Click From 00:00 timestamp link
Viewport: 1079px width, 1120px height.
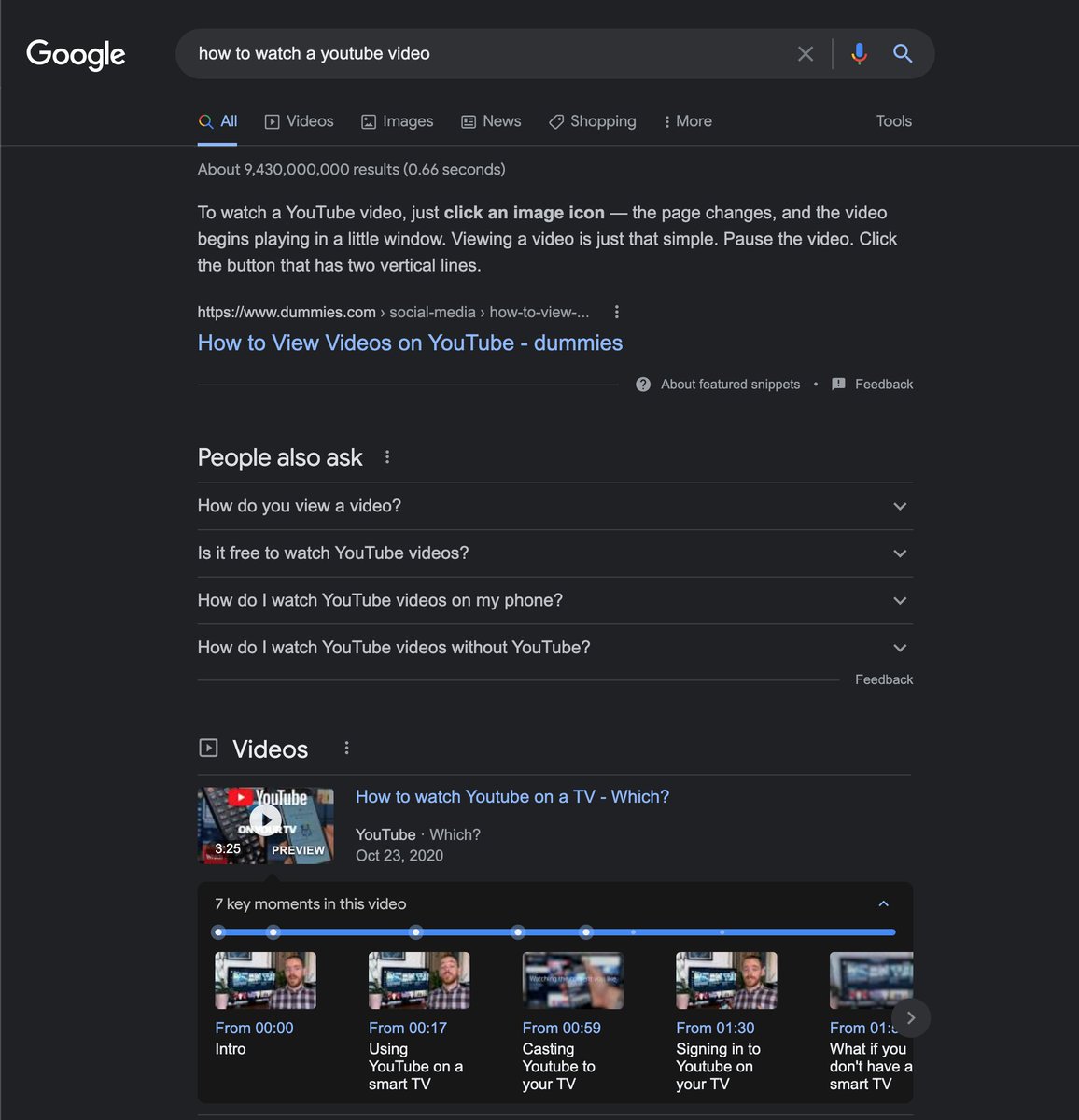pos(254,1028)
